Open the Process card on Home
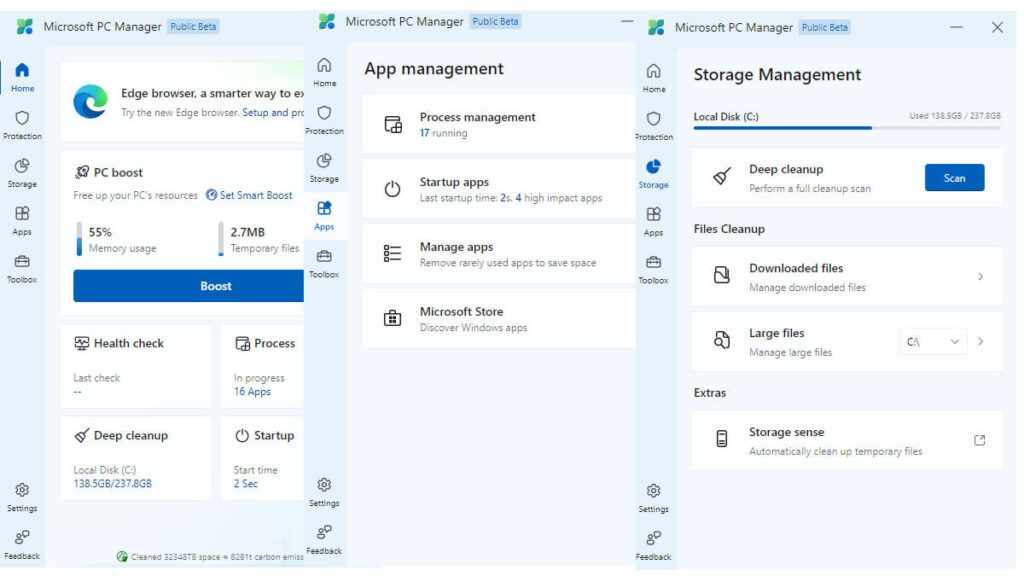The width and height of the screenshot is (1024, 576). point(262,366)
